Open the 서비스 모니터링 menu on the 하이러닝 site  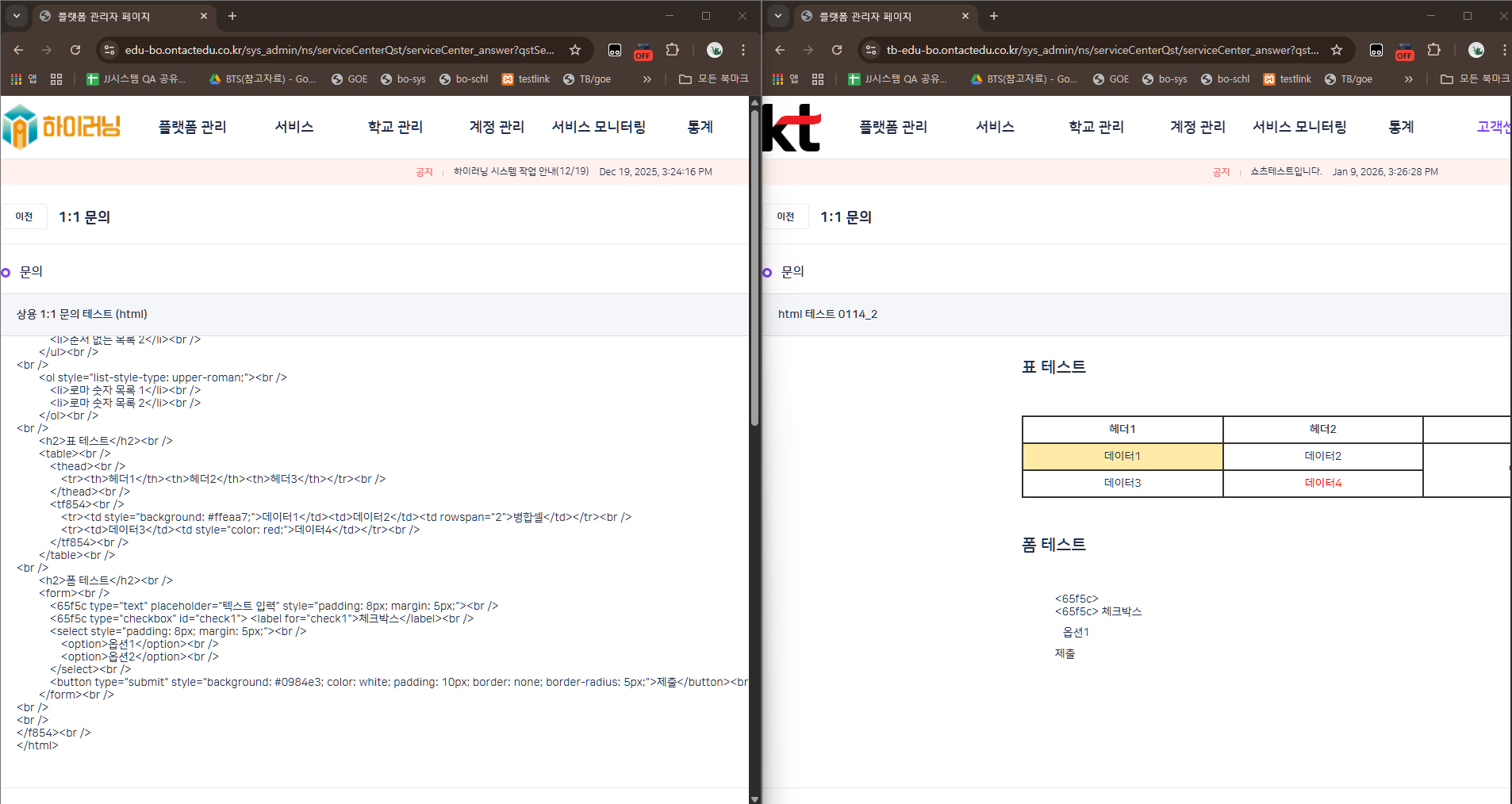pyautogui.click(x=598, y=127)
